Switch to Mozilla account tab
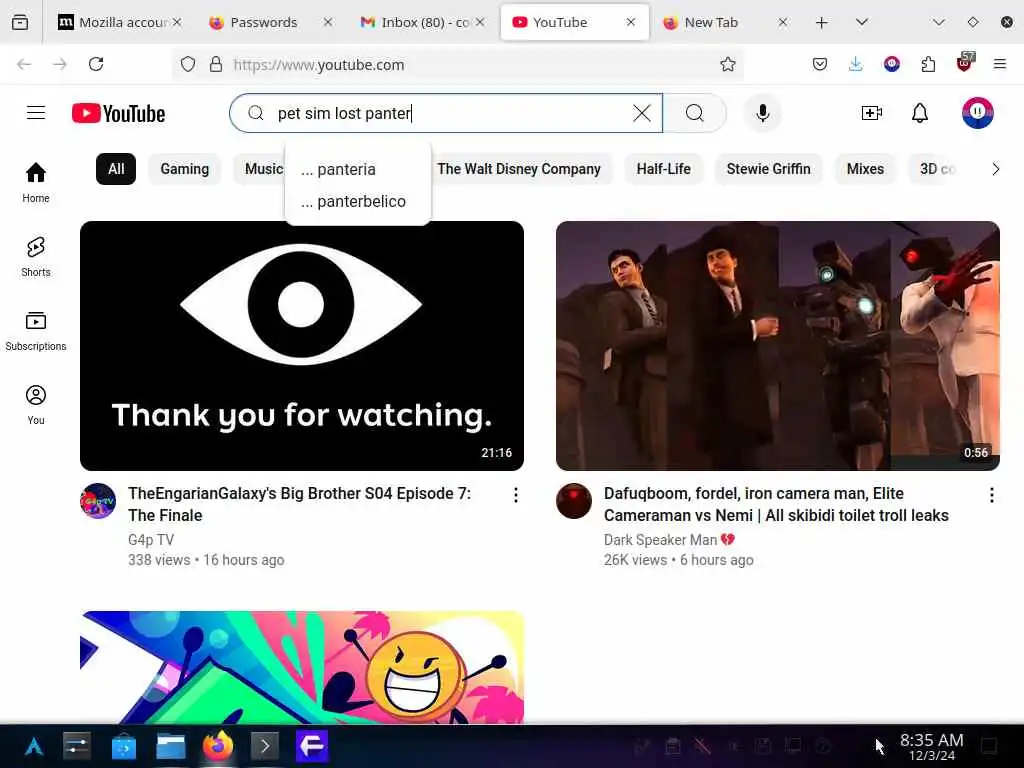The image size is (1024, 768). pos(120,23)
